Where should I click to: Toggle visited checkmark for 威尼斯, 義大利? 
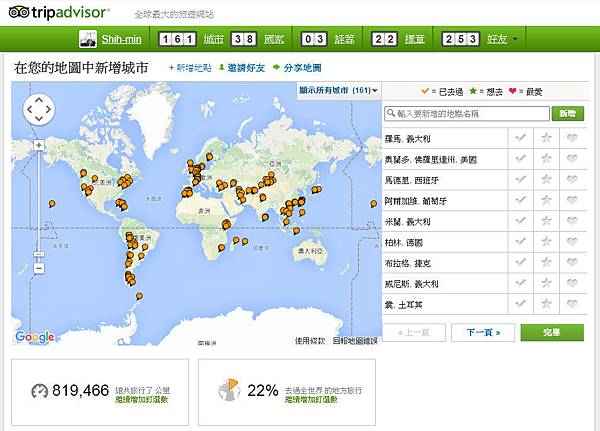pos(520,284)
